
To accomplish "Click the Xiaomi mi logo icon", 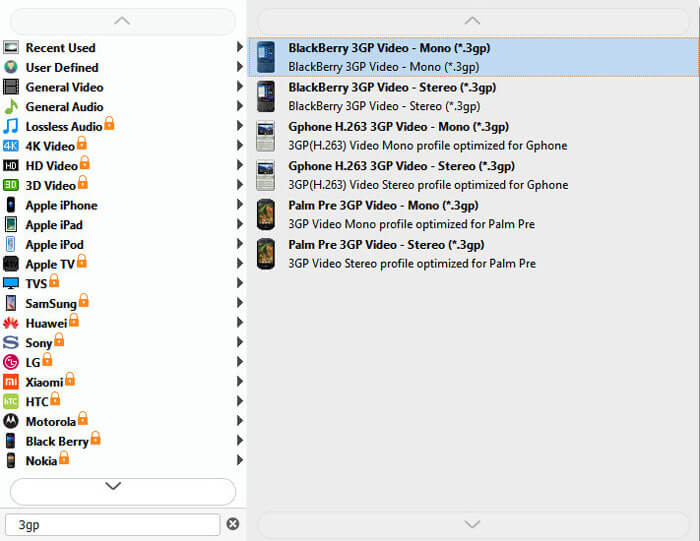I will (11, 382).
